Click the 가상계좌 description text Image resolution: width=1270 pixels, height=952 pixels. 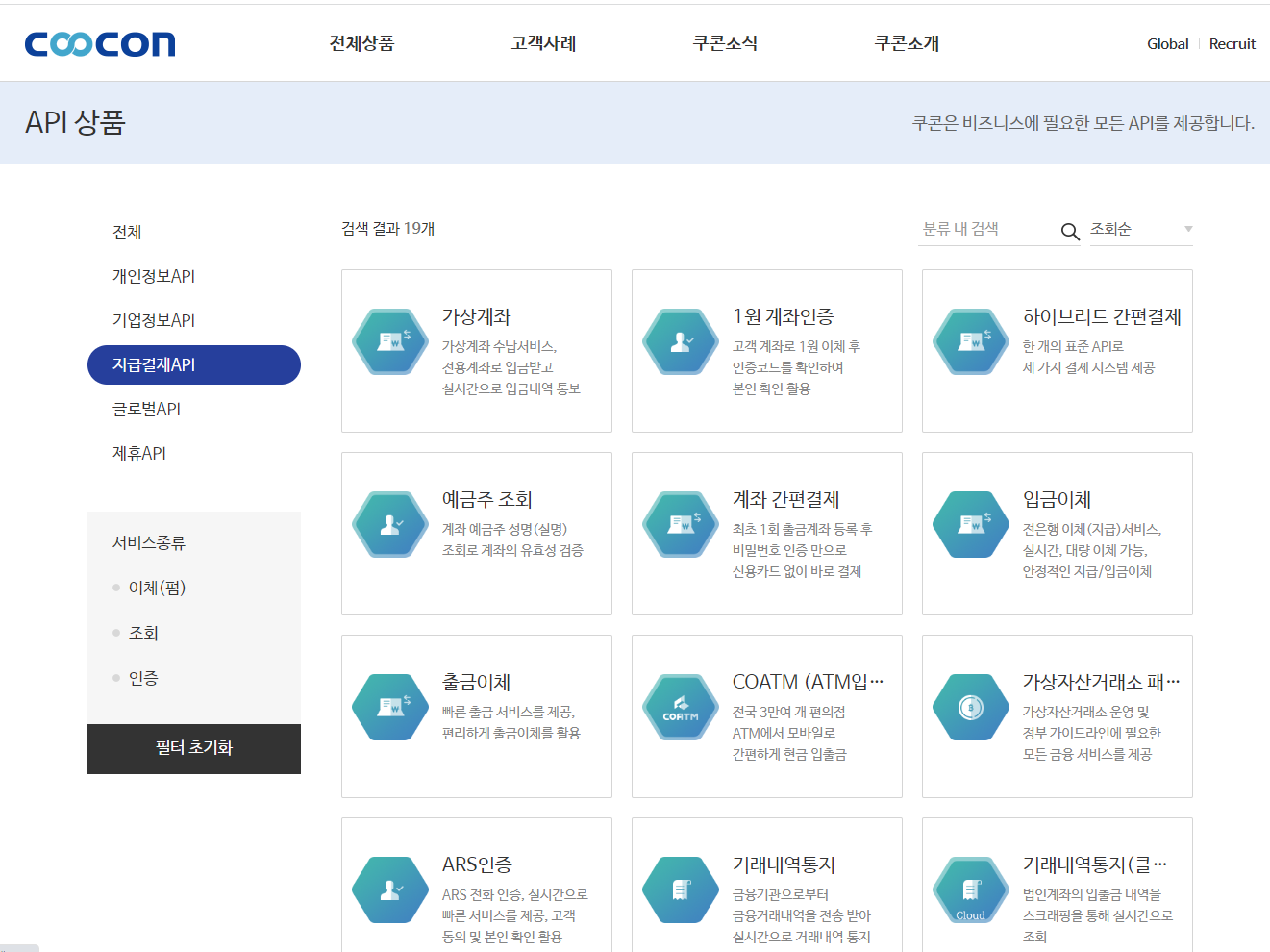point(511,367)
